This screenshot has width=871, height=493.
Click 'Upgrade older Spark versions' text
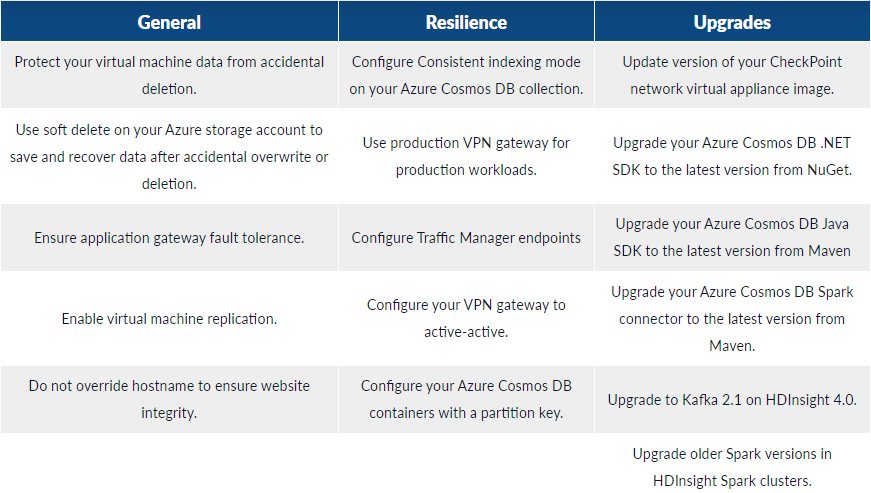pyautogui.click(x=732, y=466)
